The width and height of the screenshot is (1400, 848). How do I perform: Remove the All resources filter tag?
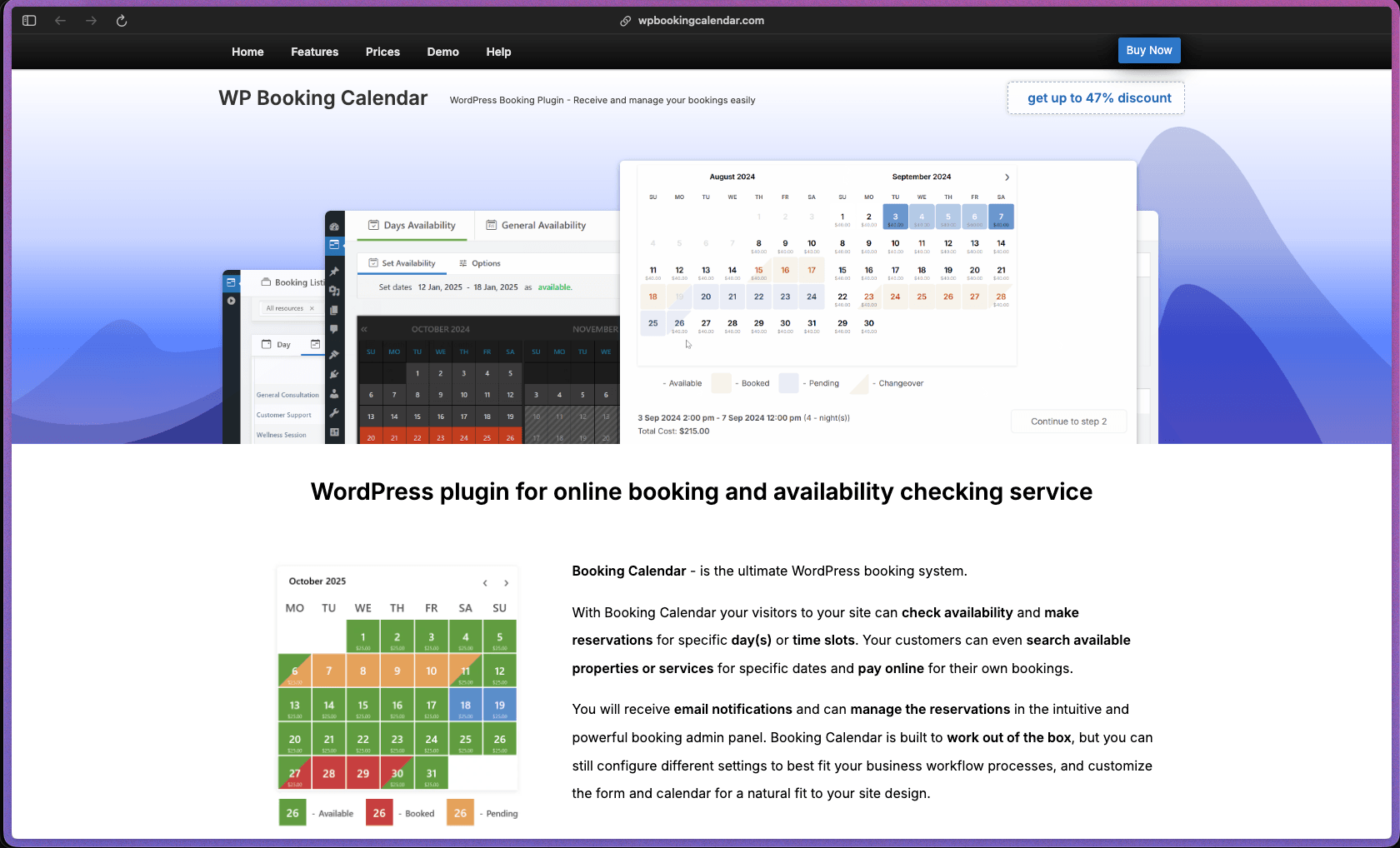(x=312, y=308)
